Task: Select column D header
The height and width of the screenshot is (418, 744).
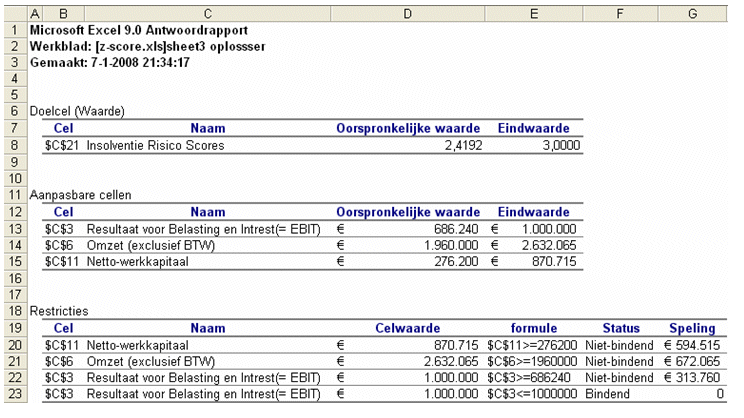Action: point(408,14)
